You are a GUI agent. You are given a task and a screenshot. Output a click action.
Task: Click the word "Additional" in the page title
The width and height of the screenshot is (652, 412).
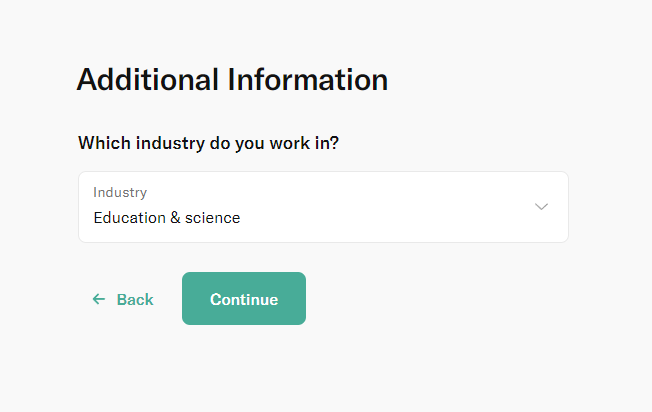click(x=148, y=80)
